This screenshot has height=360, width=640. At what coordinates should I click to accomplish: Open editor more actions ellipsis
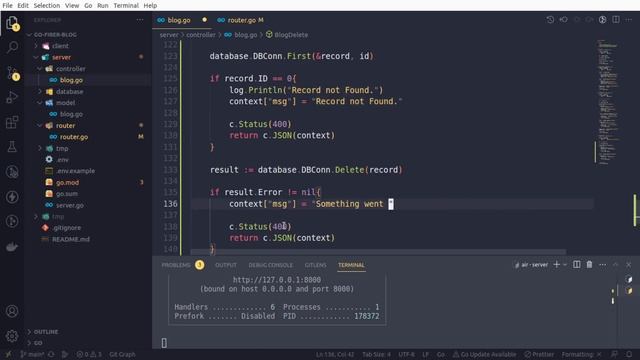629,20
